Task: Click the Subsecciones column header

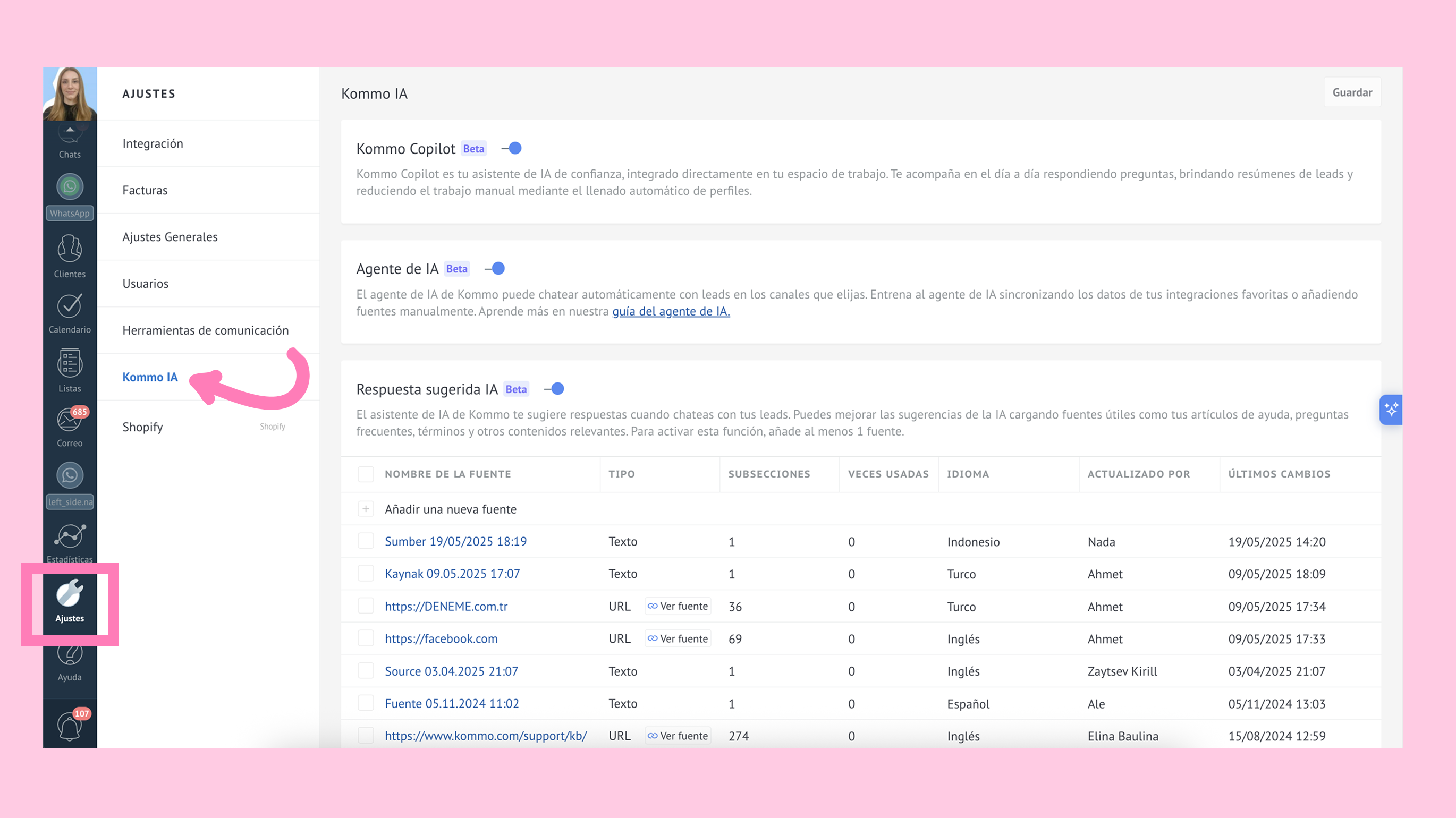Action: click(x=769, y=474)
